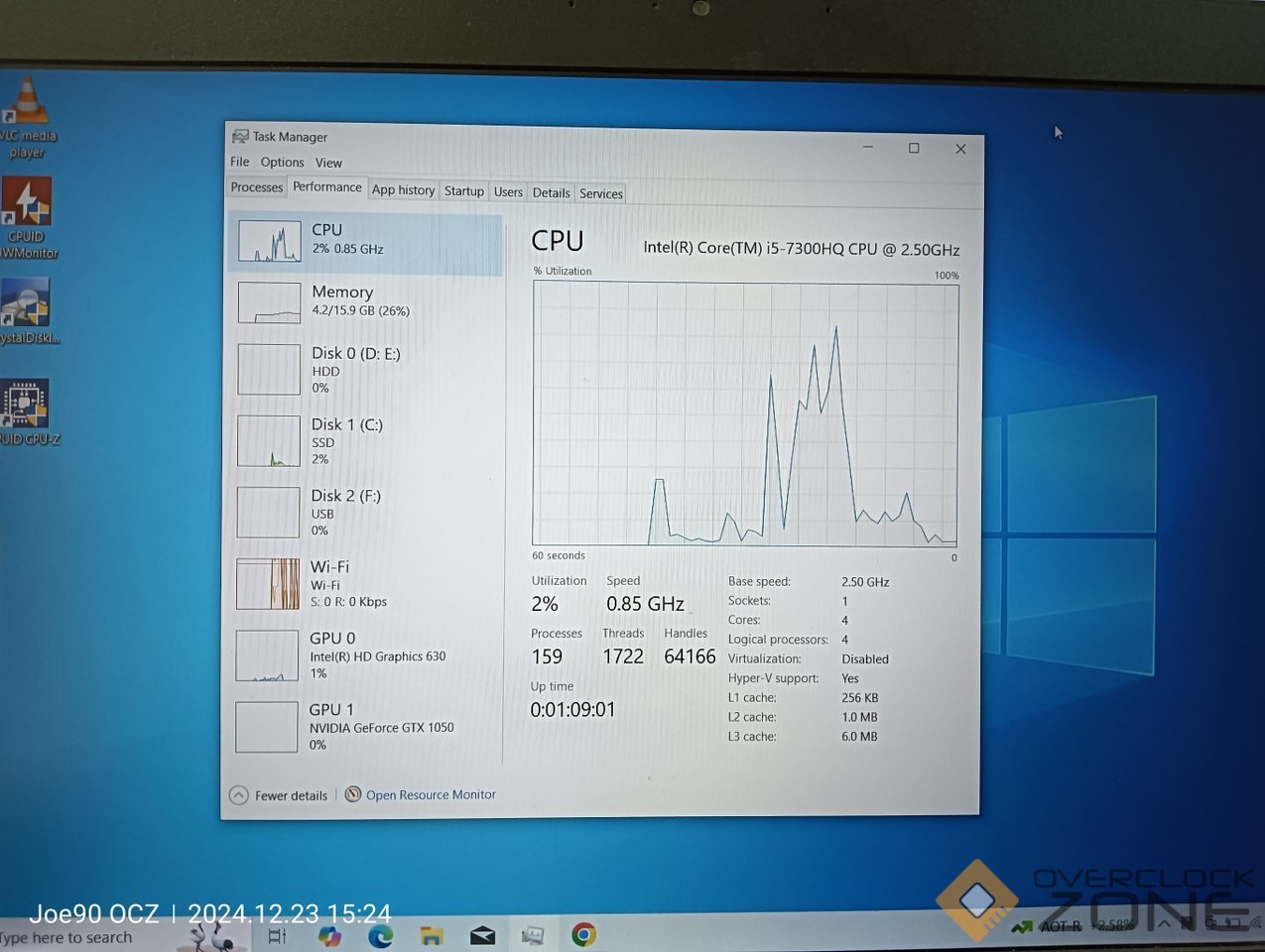Screen dimensions: 1265x952
Task: Open the File menu
Action: [x=240, y=162]
